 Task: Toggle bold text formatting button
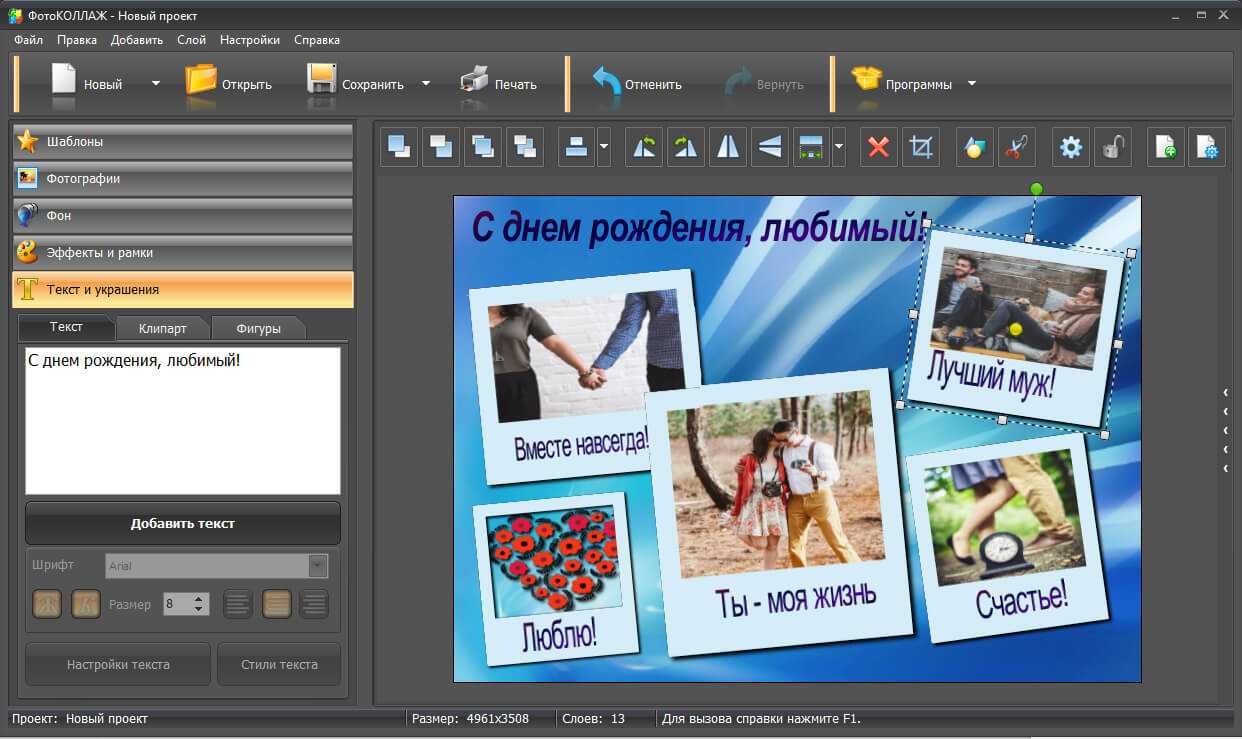[x=47, y=604]
